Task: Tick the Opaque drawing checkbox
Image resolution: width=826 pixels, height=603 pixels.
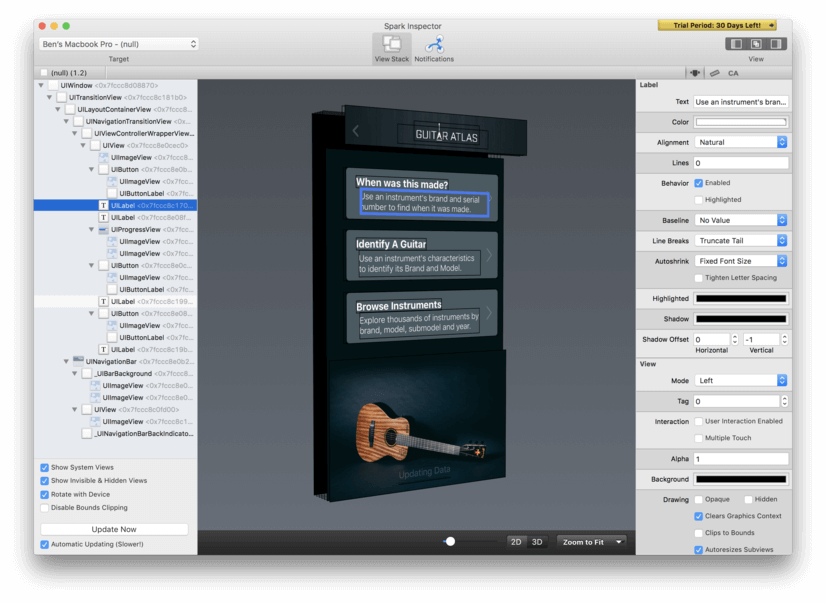Action: point(699,499)
